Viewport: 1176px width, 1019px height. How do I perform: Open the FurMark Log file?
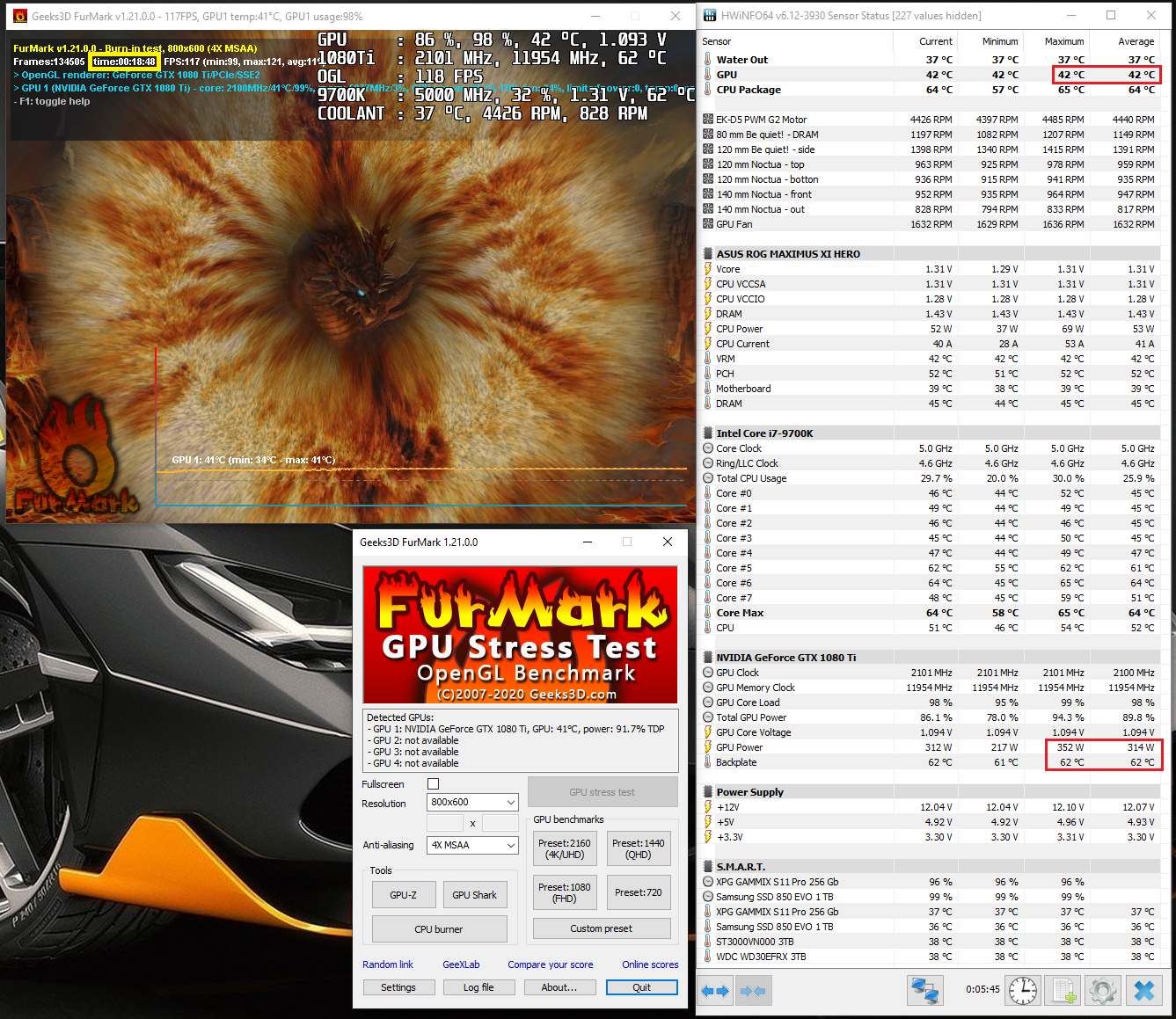tap(479, 987)
